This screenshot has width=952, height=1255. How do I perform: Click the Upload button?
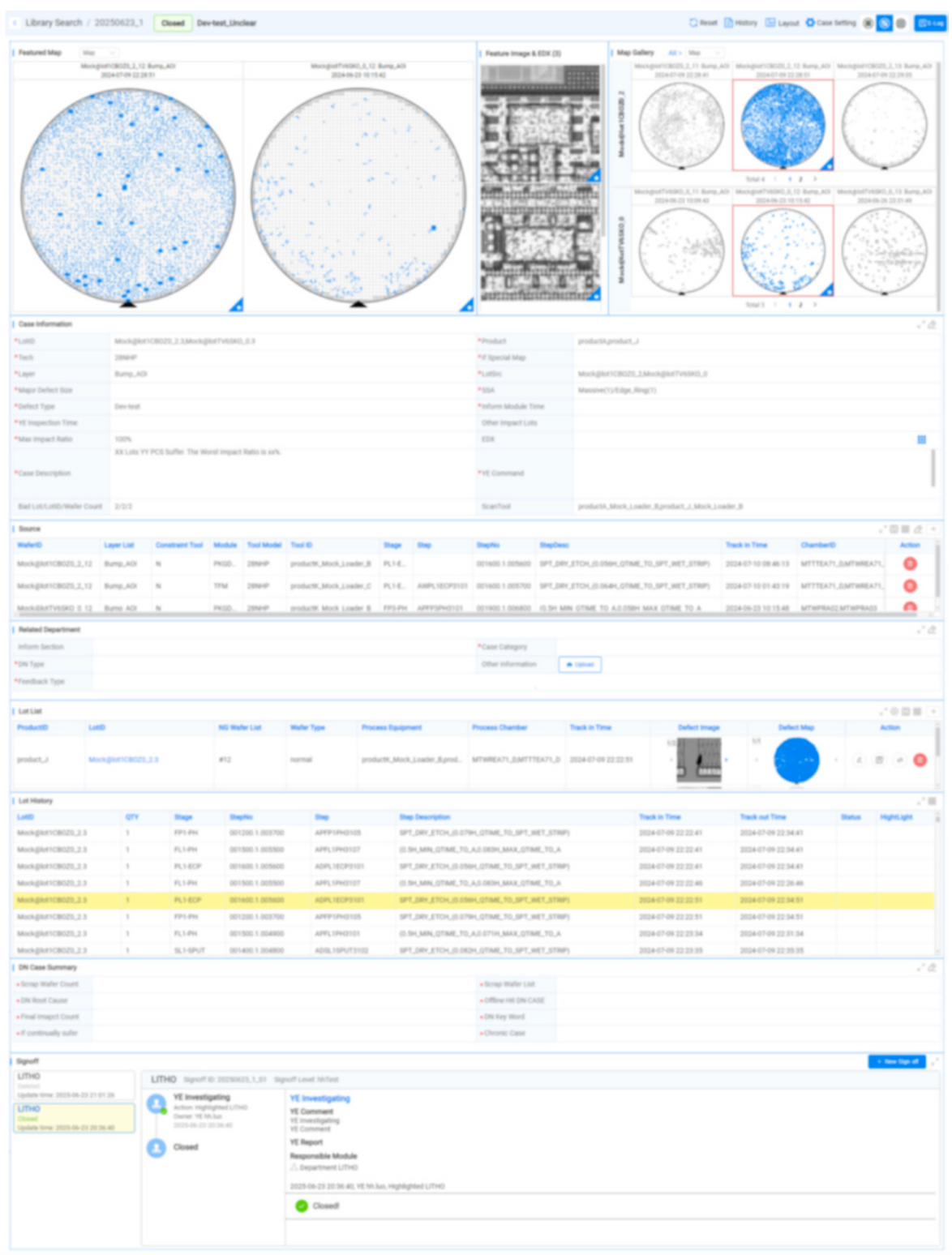(x=580, y=664)
